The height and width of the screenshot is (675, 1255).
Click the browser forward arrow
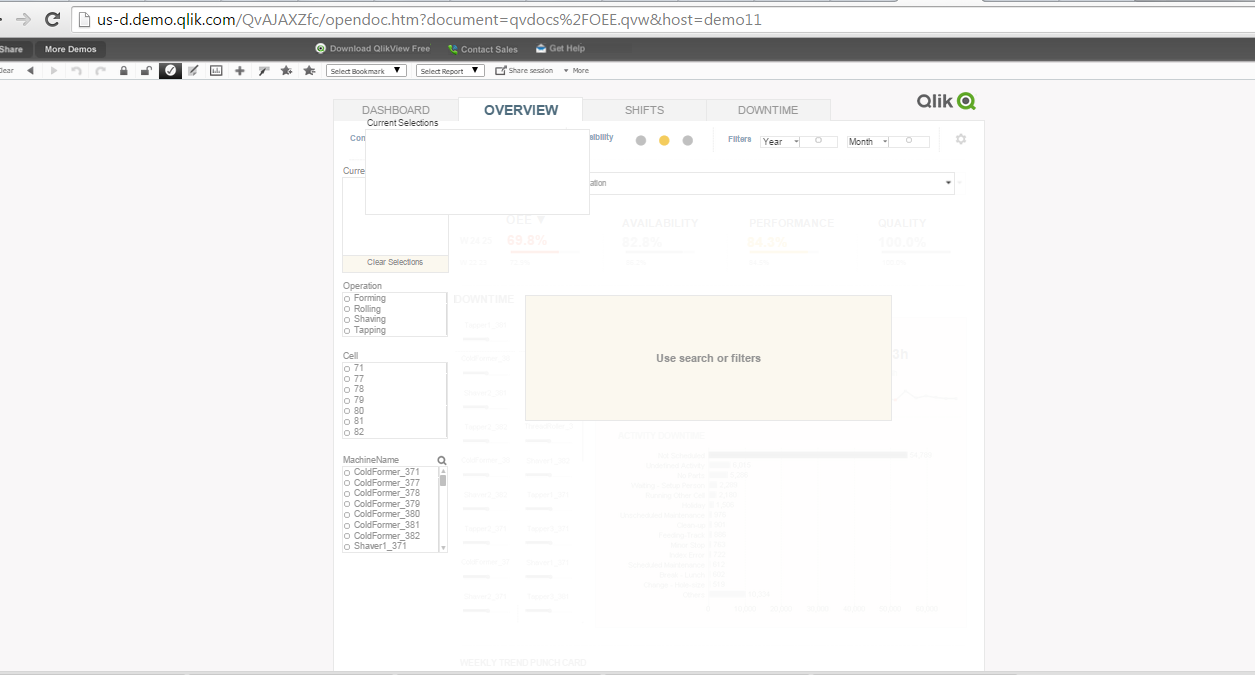pyautogui.click(x=23, y=19)
